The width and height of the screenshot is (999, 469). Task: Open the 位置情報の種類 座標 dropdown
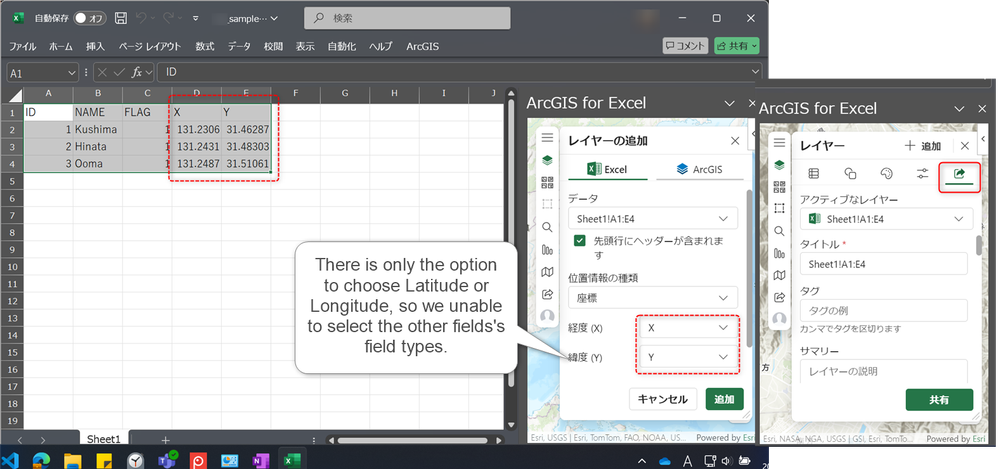(x=652, y=298)
